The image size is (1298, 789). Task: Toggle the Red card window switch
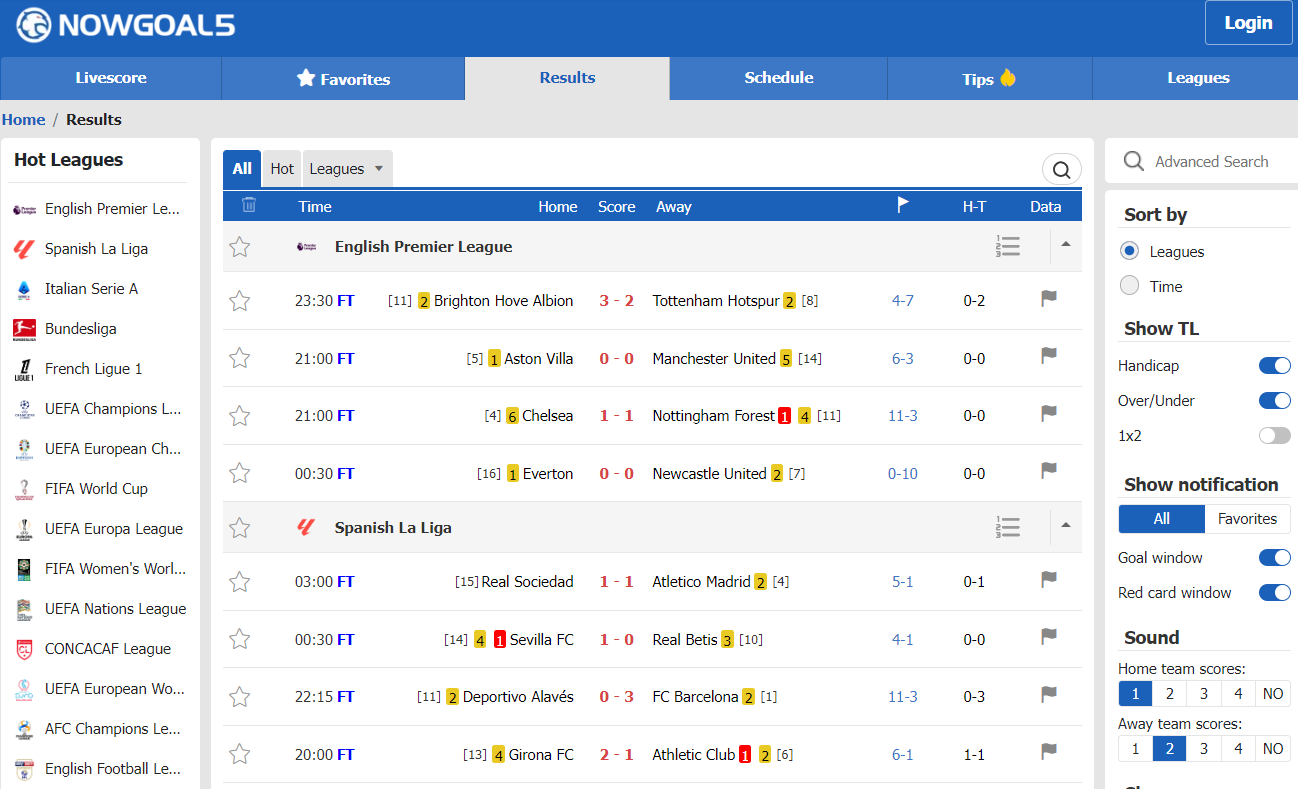(1274, 593)
